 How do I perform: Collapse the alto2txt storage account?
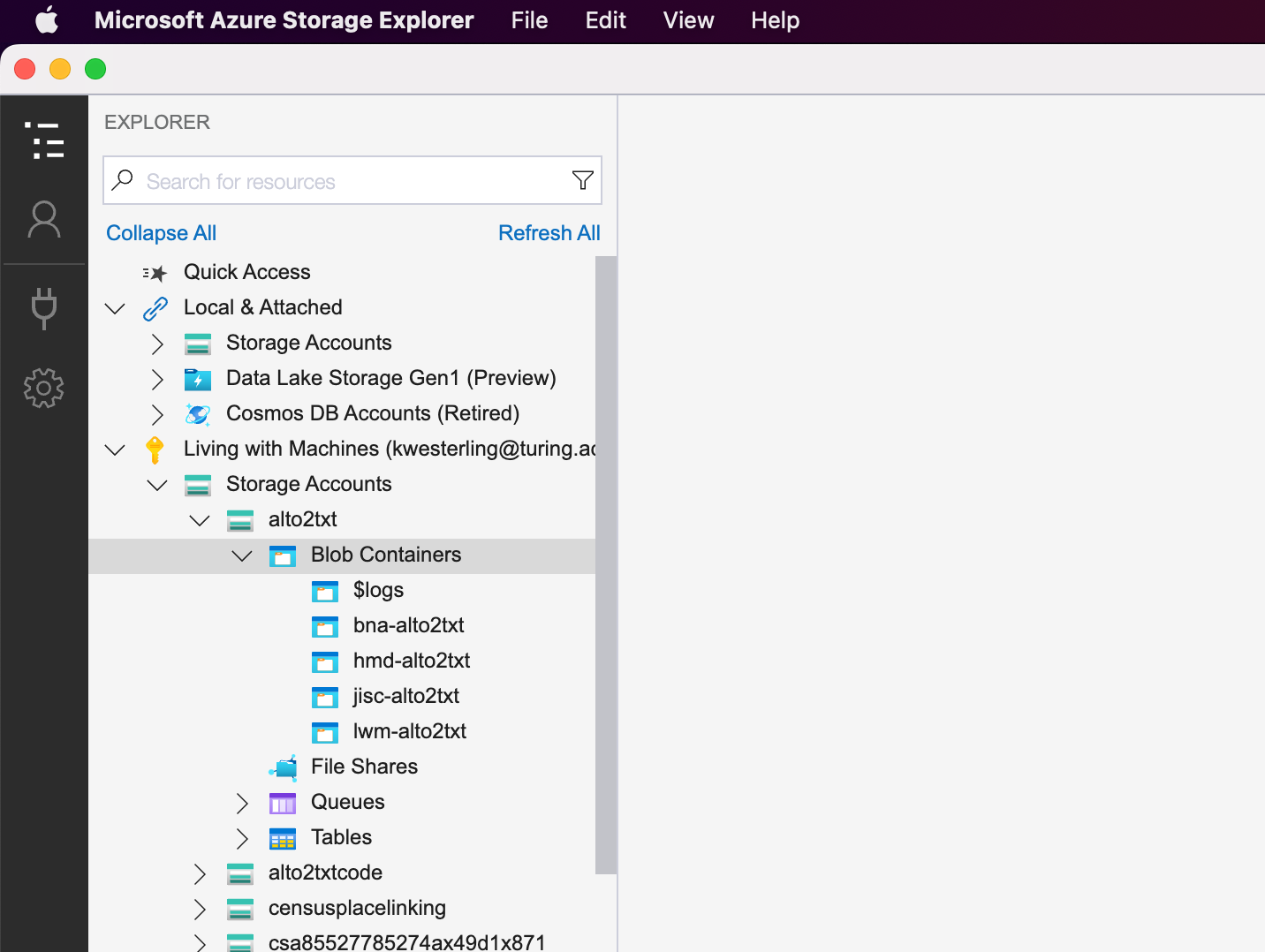(x=200, y=520)
